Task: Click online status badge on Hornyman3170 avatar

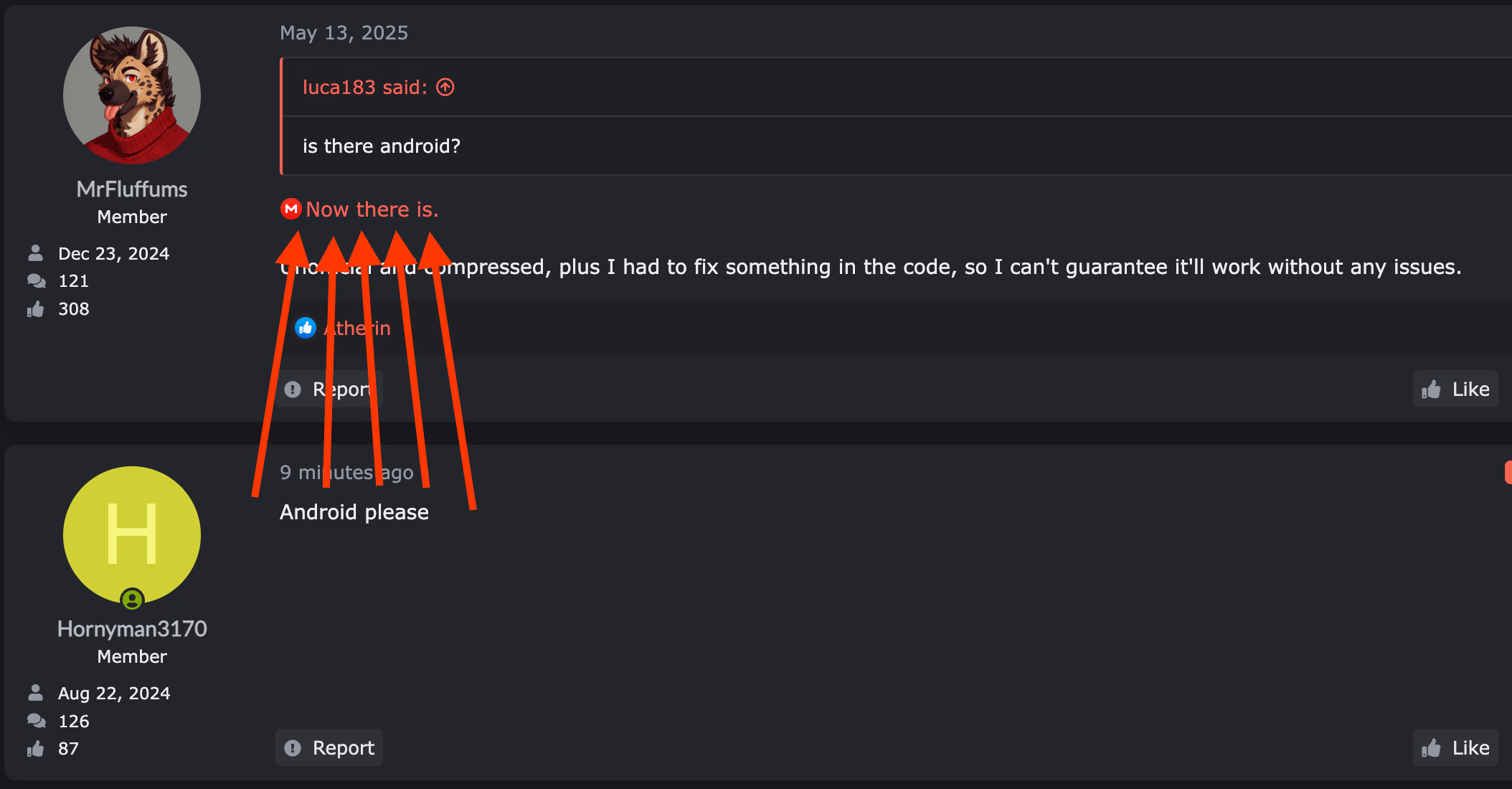Action: (132, 598)
